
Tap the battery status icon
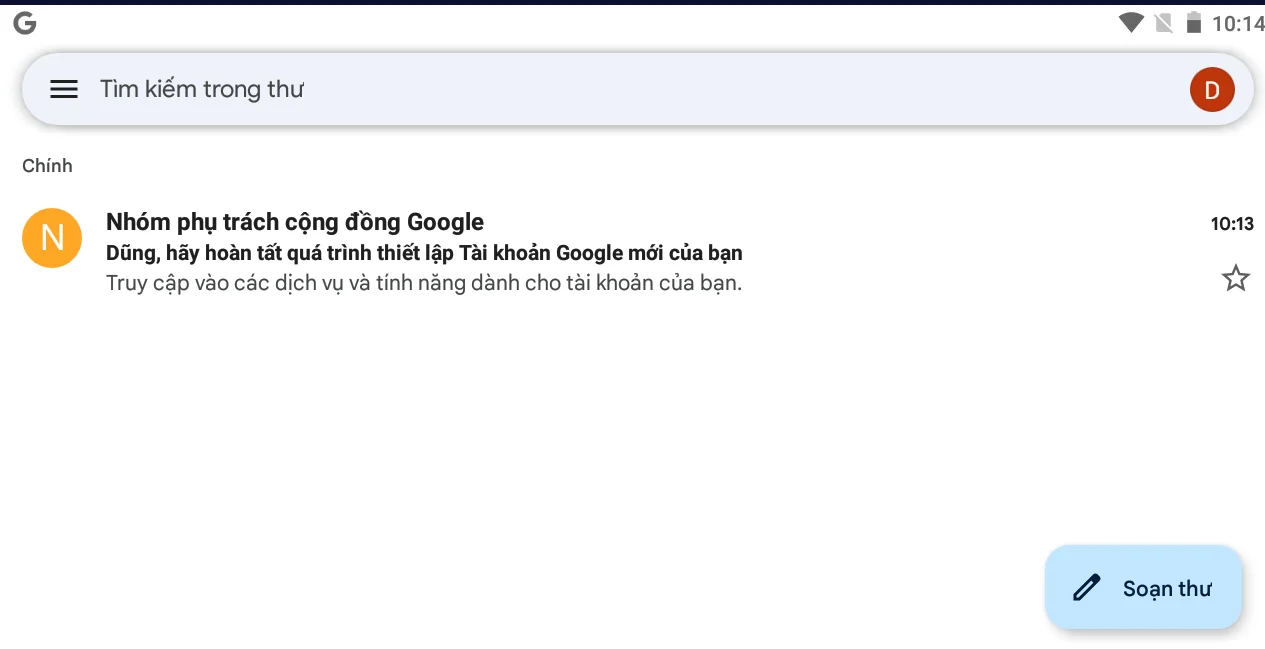click(1193, 23)
